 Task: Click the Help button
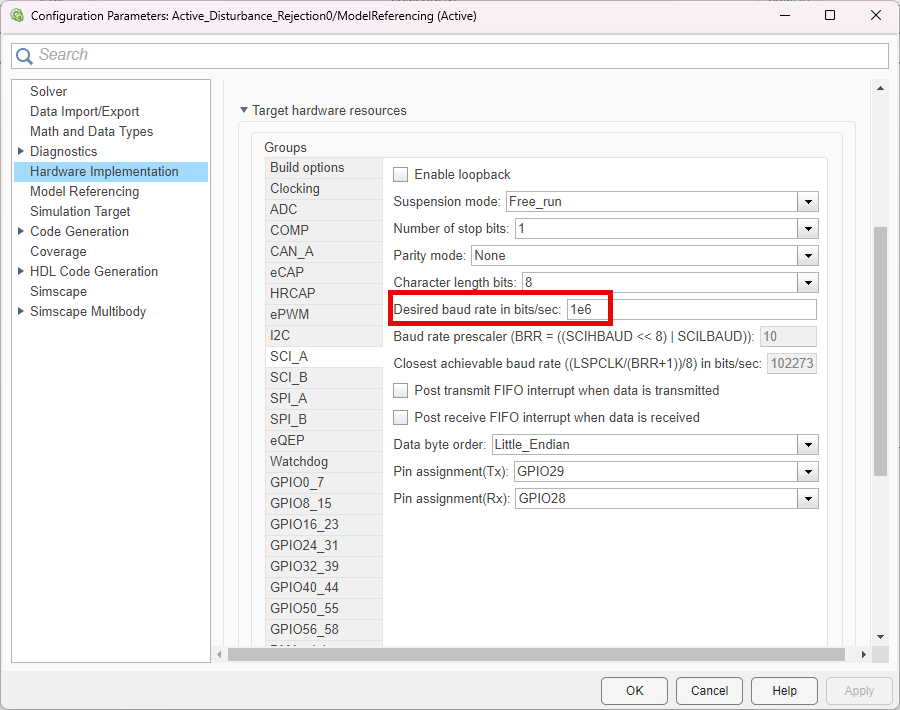[784, 691]
